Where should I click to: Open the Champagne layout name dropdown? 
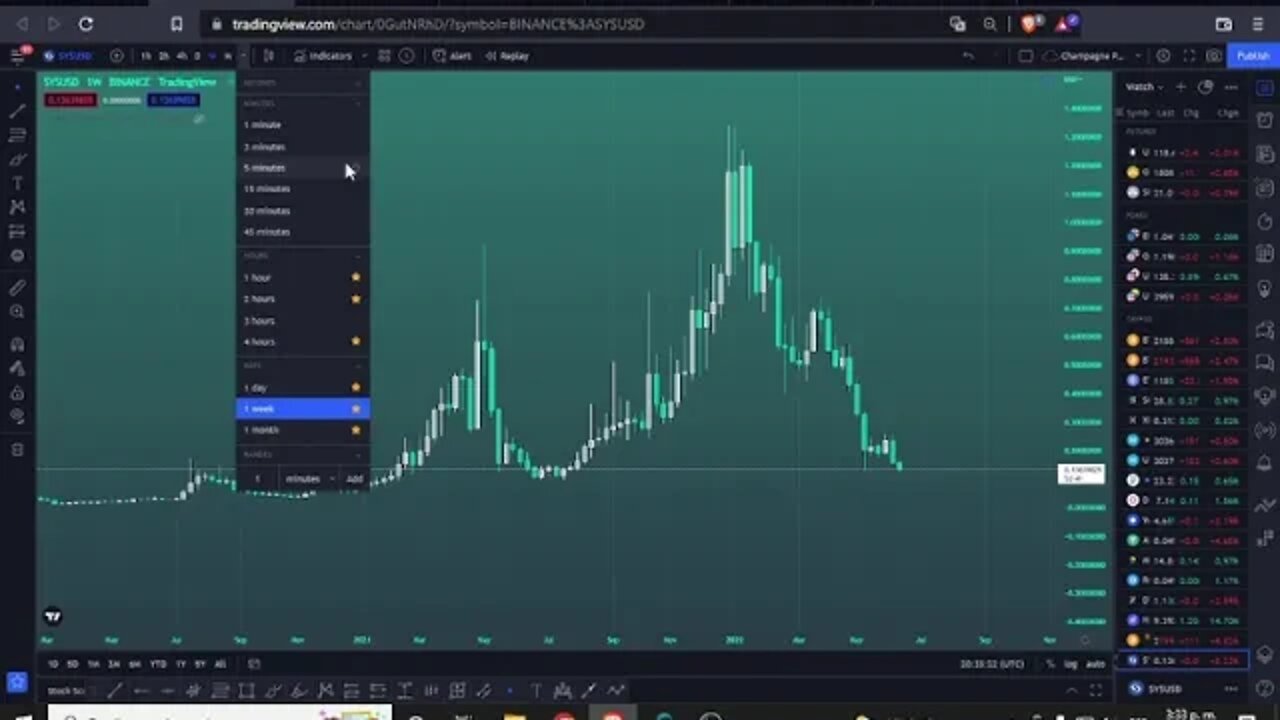(x=1092, y=56)
